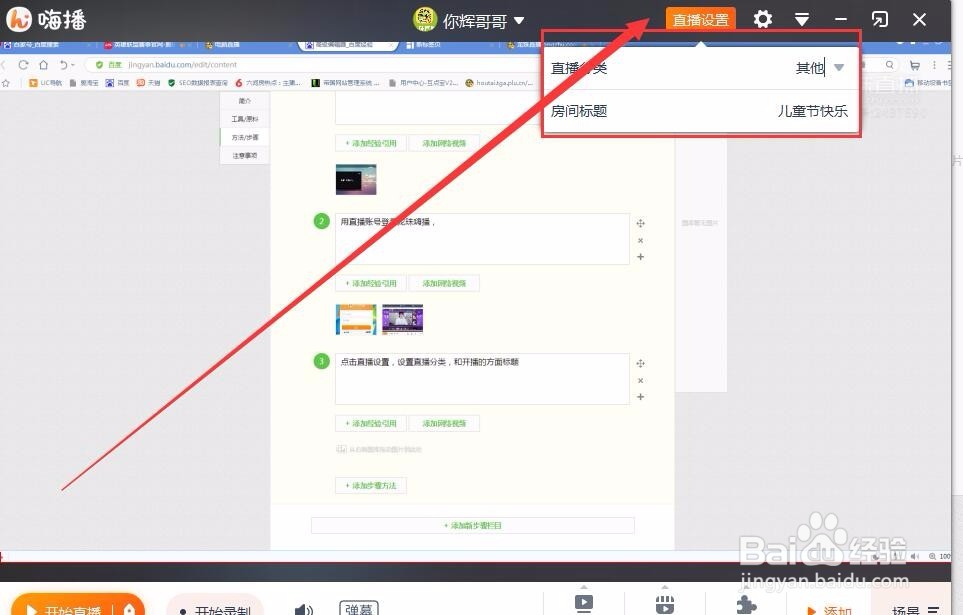Click 添加网络视频 under step 3
963x615 pixels.
click(444, 423)
